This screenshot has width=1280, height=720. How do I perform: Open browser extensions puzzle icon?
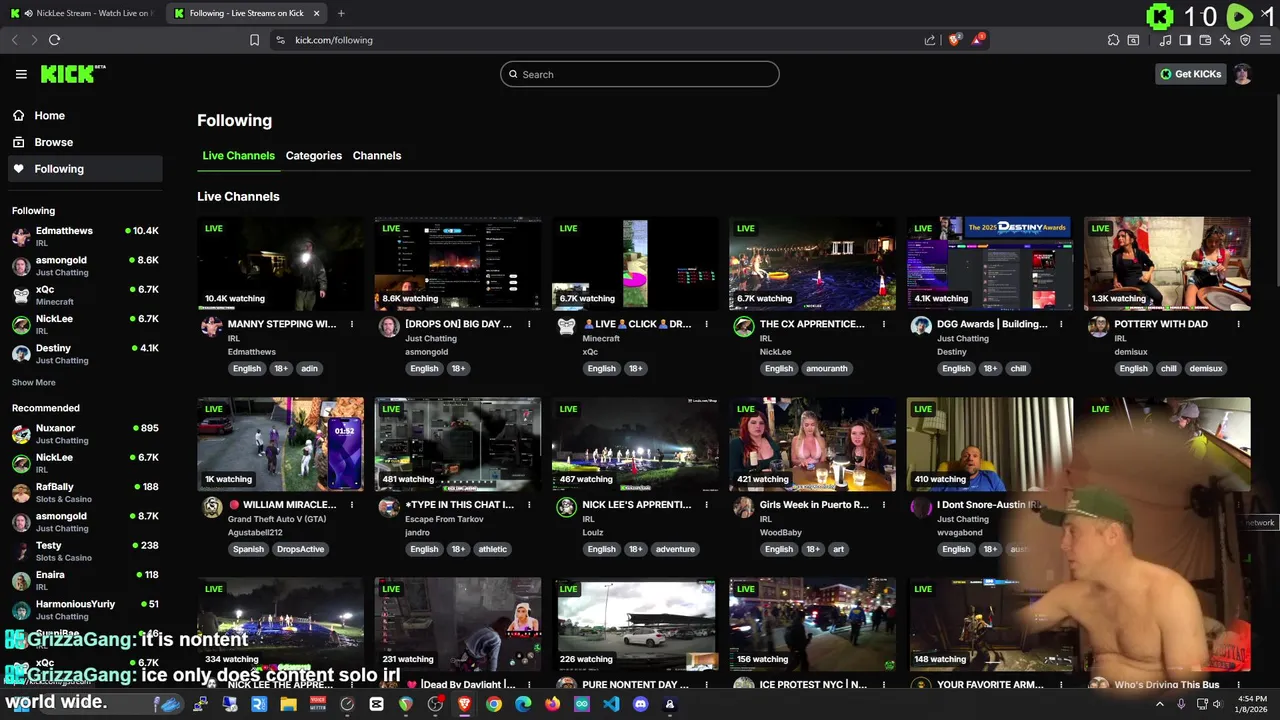point(1113,40)
